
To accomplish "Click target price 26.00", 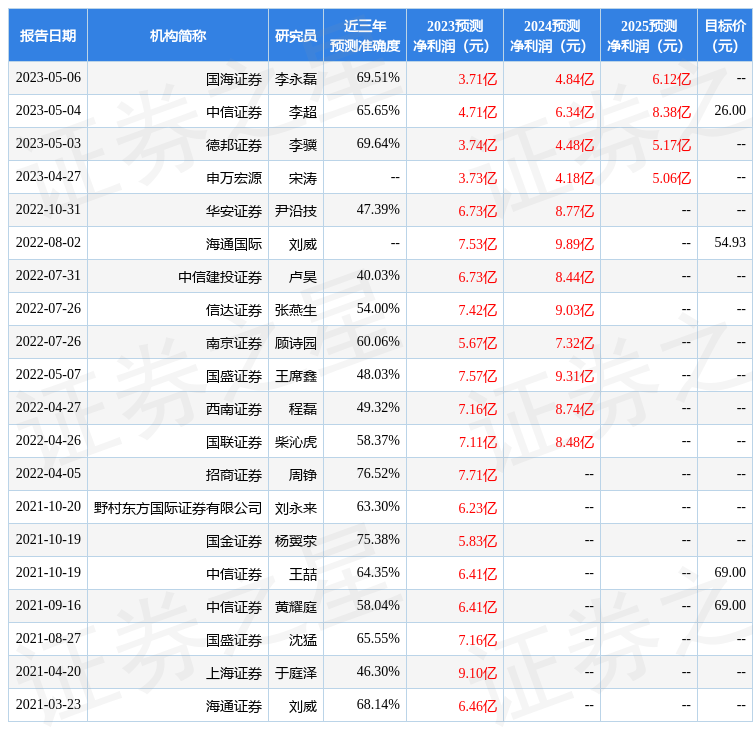I will coord(730,111).
